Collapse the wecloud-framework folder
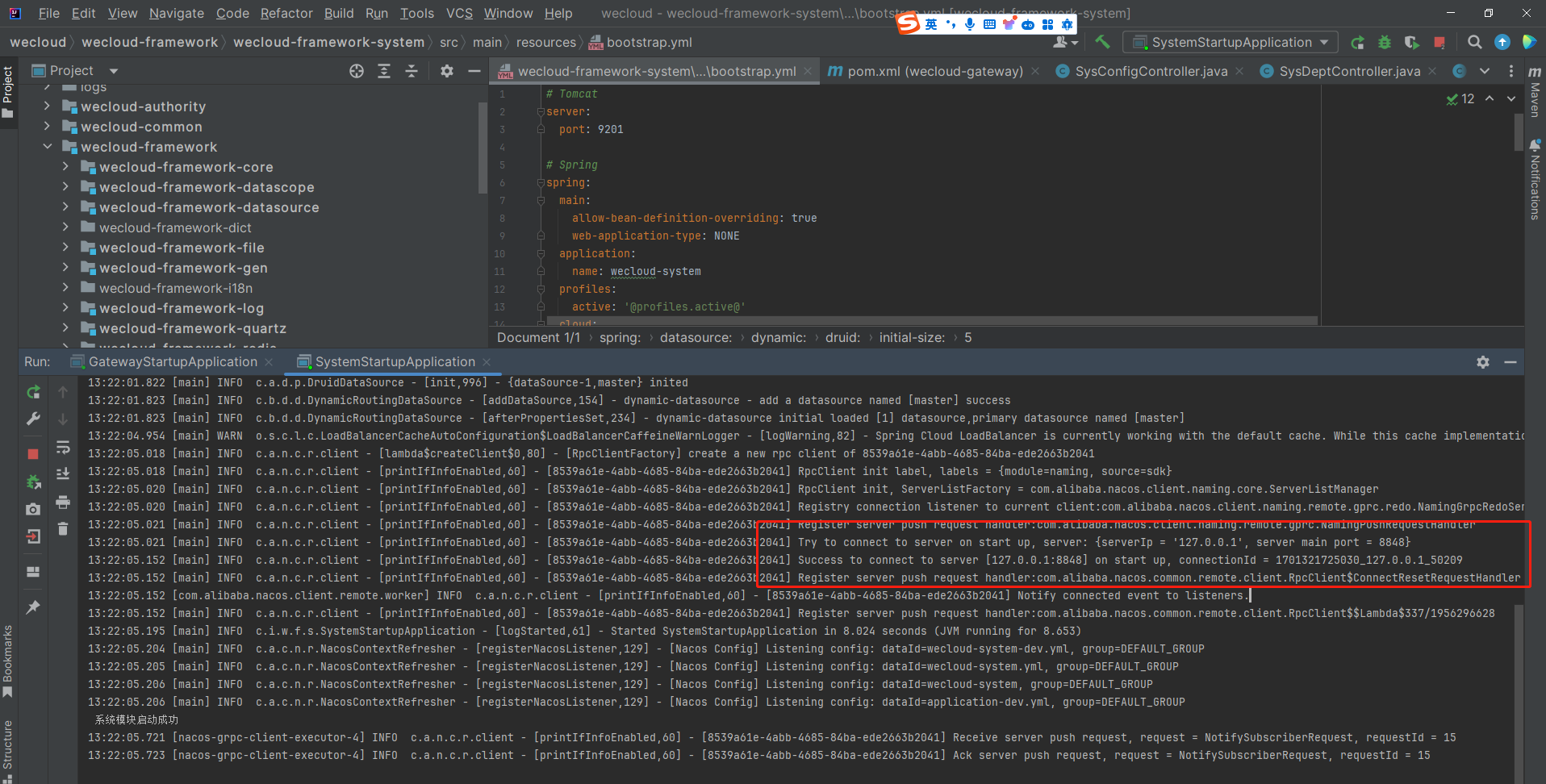Image resolution: width=1546 pixels, height=784 pixels. [47, 147]
